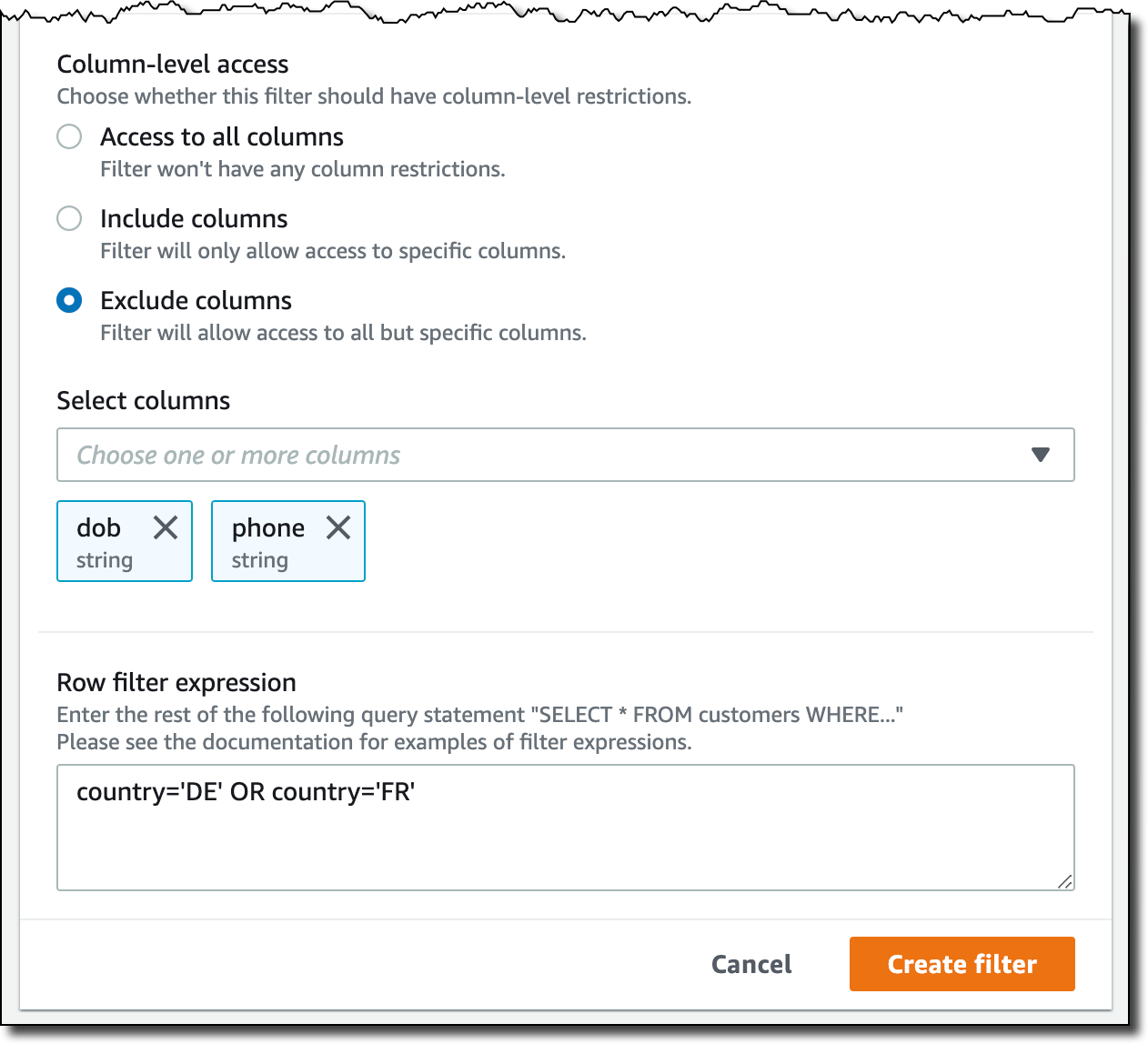The width and height of the screenshot is (1148, 1044).
Task: Click the string type label under phone
Action: pos(259,560)
